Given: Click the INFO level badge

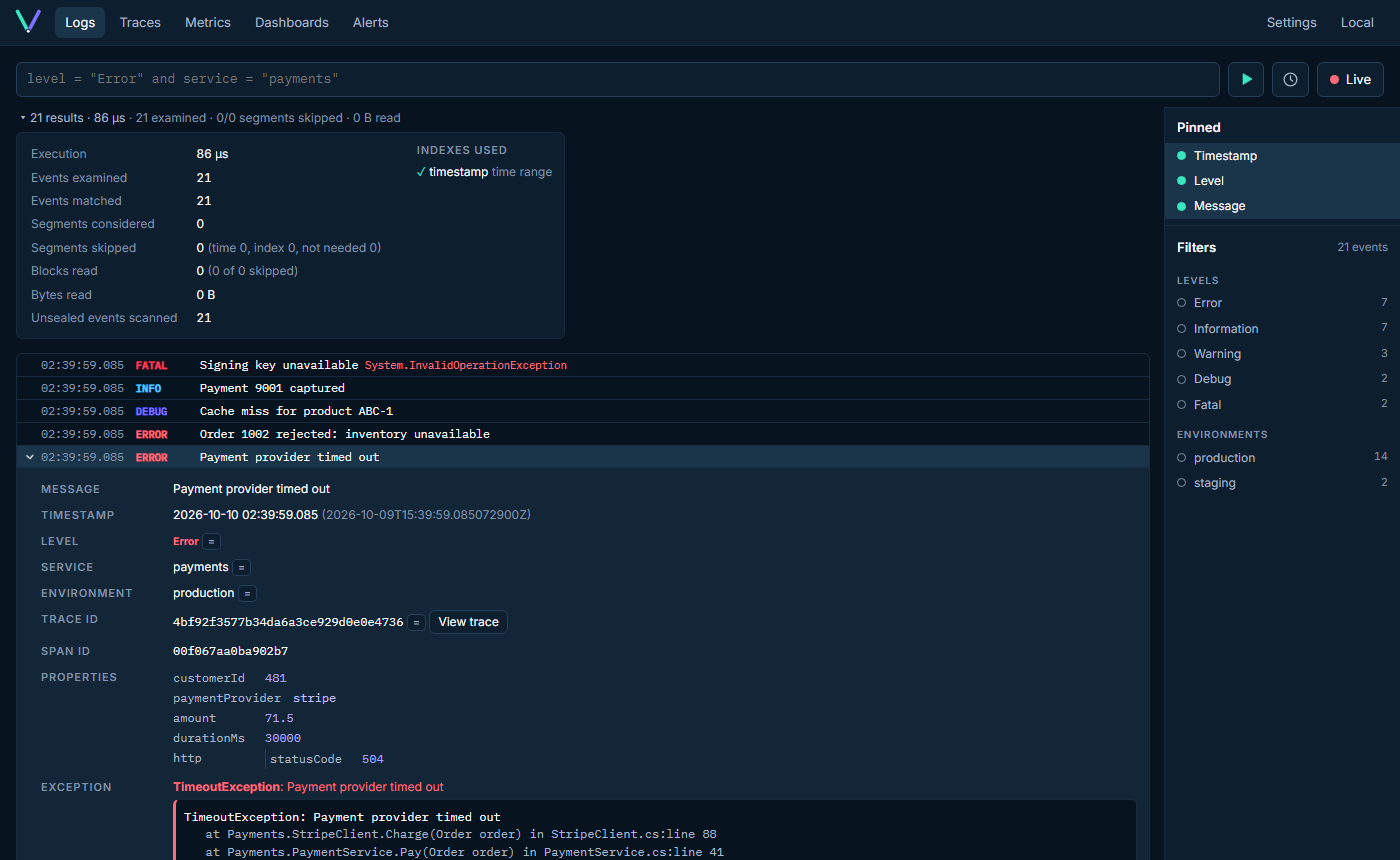Looking at the screenshot, I should pyautogui.click(x=148, y=388).
